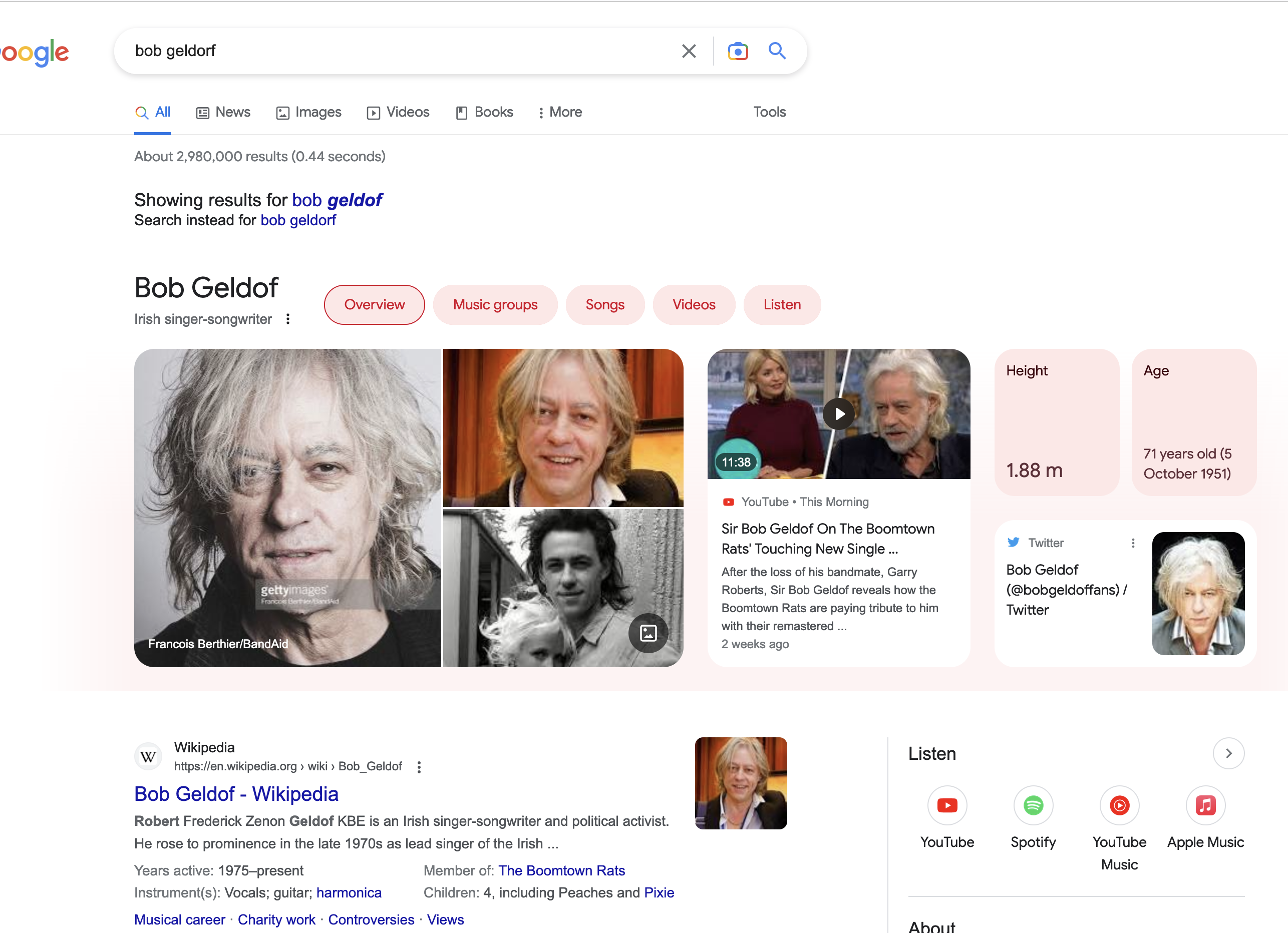Select the Songs chip
Screen dimensions: 1288x933
coord(605,305)
